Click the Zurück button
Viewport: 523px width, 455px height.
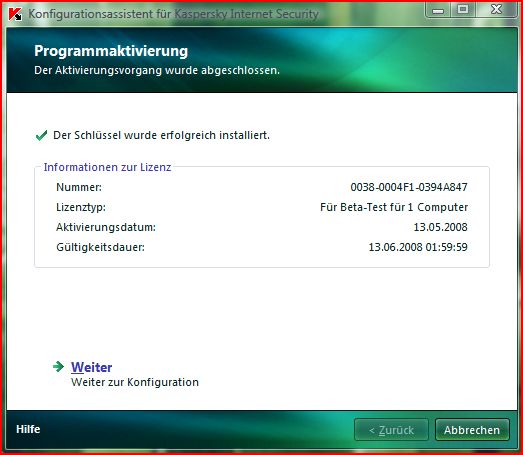coord(391,430)
